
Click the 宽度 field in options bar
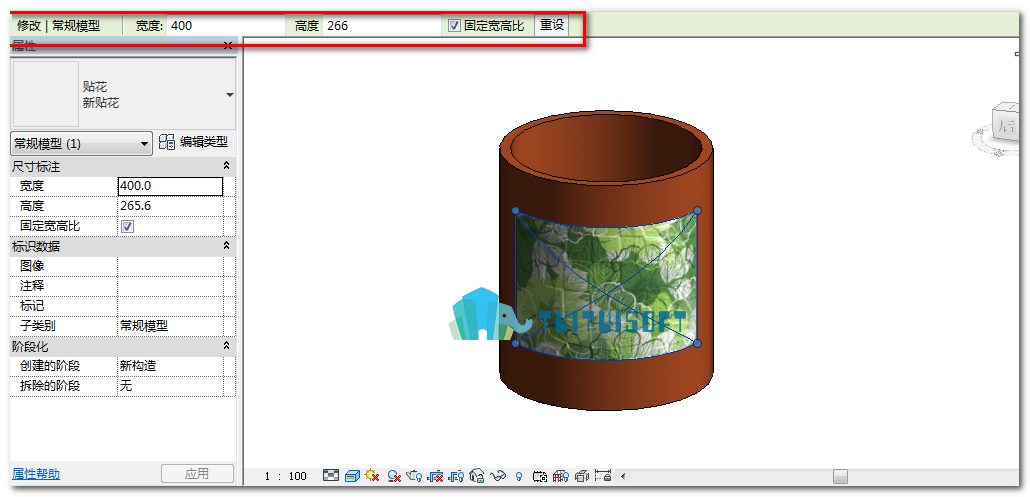coord(226,26)
